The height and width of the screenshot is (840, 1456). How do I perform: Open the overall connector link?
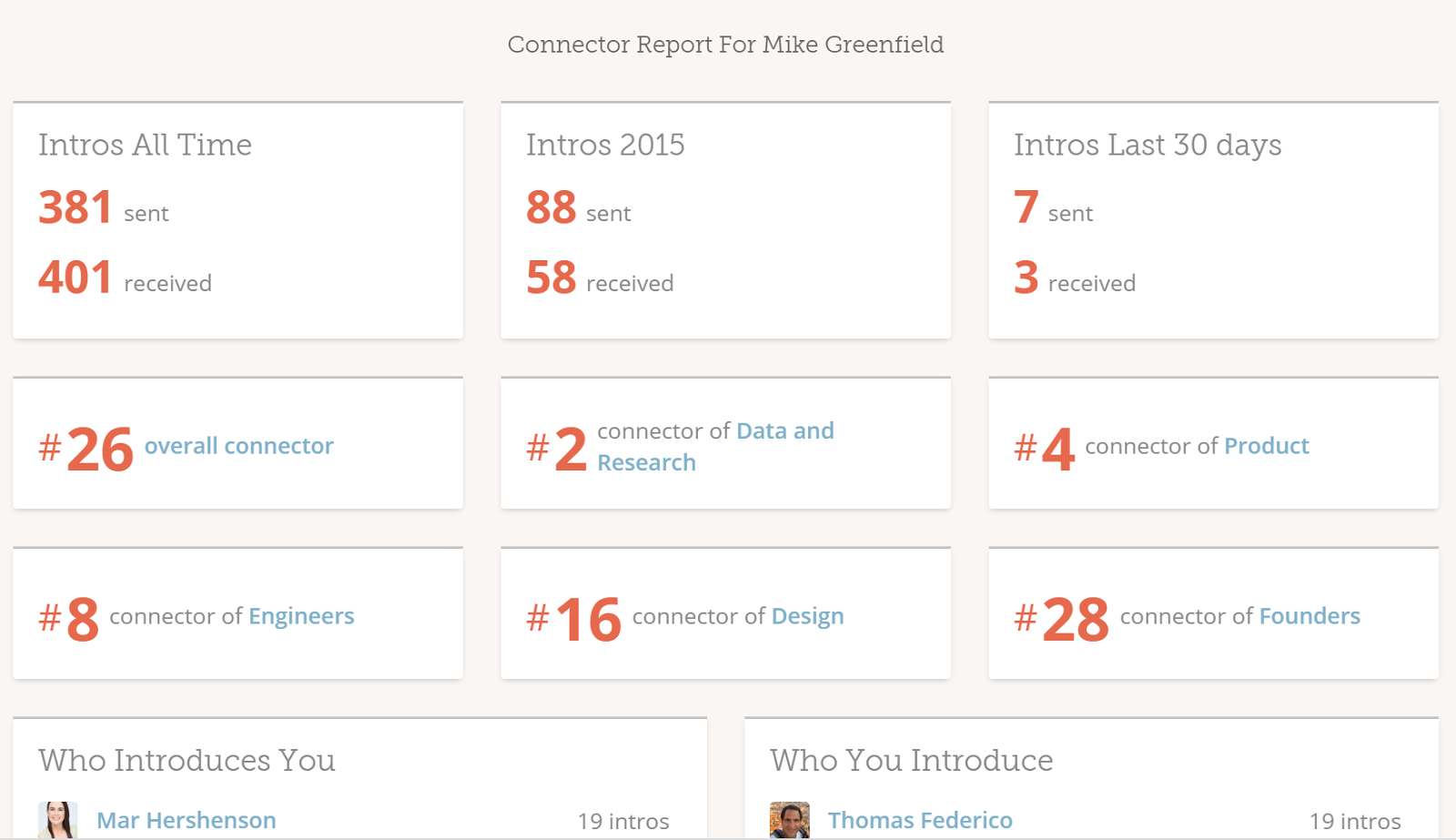click(238, 446)
